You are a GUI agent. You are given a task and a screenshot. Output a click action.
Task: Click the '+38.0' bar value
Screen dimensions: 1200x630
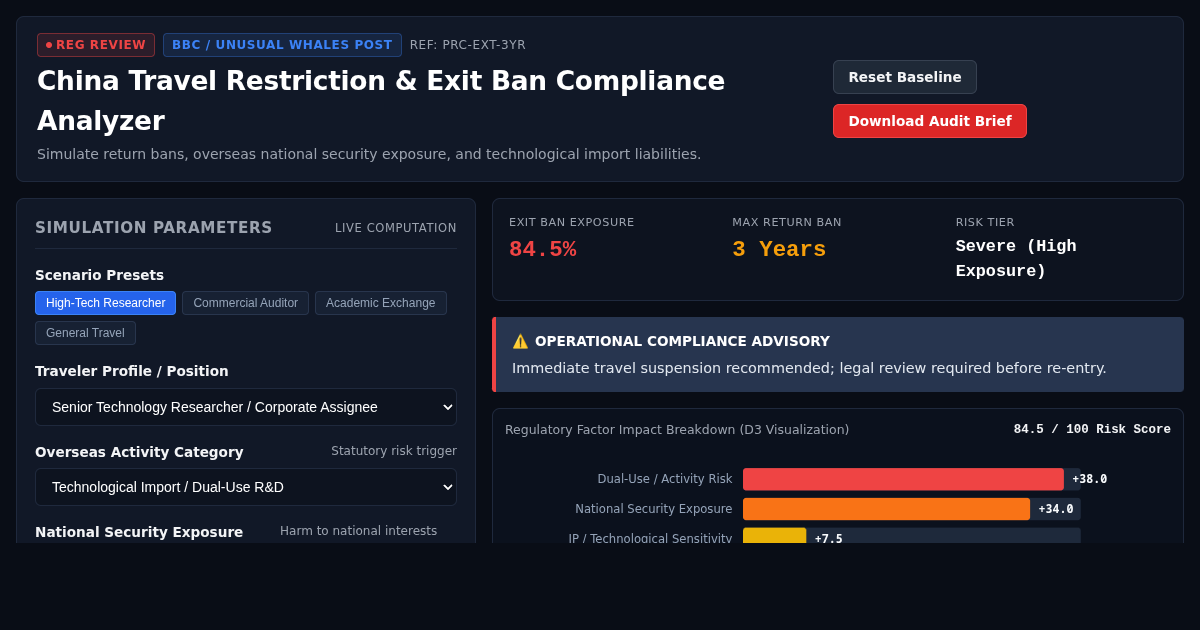1090,479
